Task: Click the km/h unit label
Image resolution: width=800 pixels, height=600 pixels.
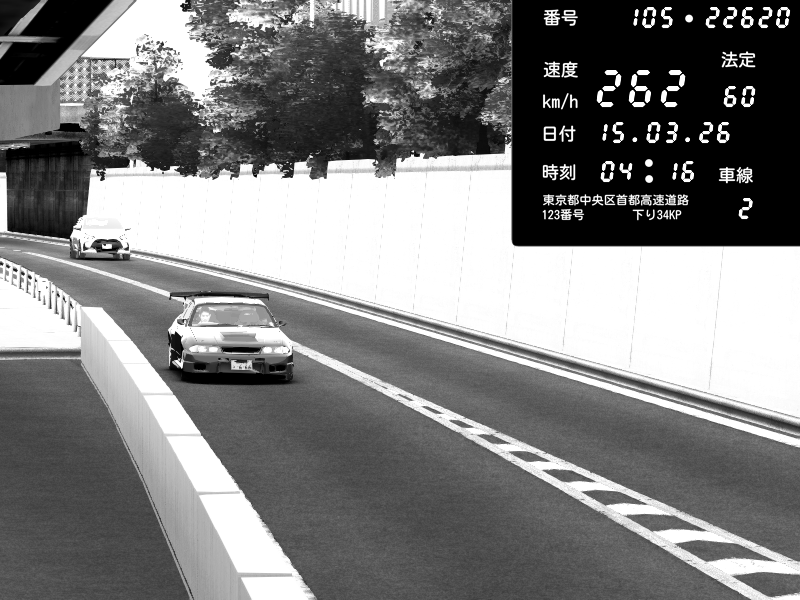Action: point(560,101)
